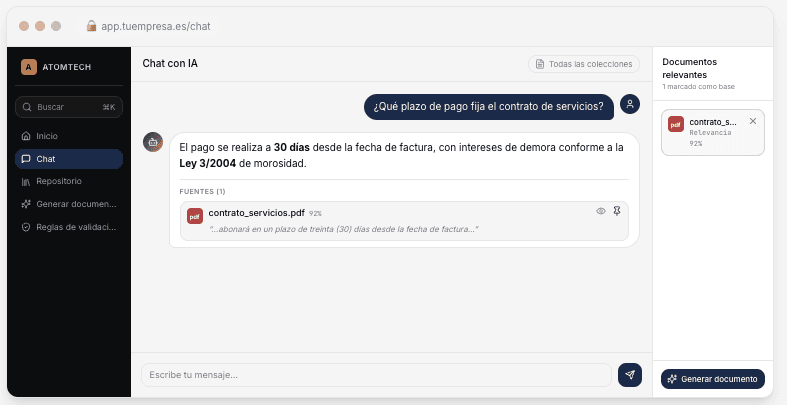787x405 pixels.
Task: Click the Relevancia 92% label in the card
Action: [710, 138]
